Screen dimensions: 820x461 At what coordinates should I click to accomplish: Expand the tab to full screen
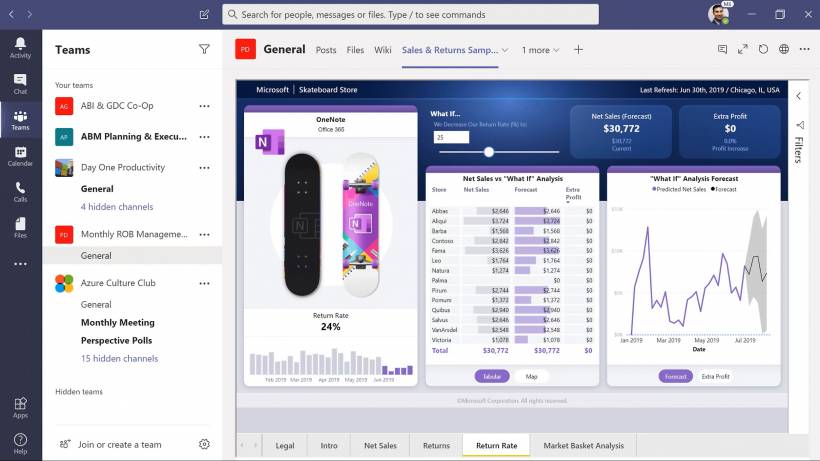click(742, 49)
